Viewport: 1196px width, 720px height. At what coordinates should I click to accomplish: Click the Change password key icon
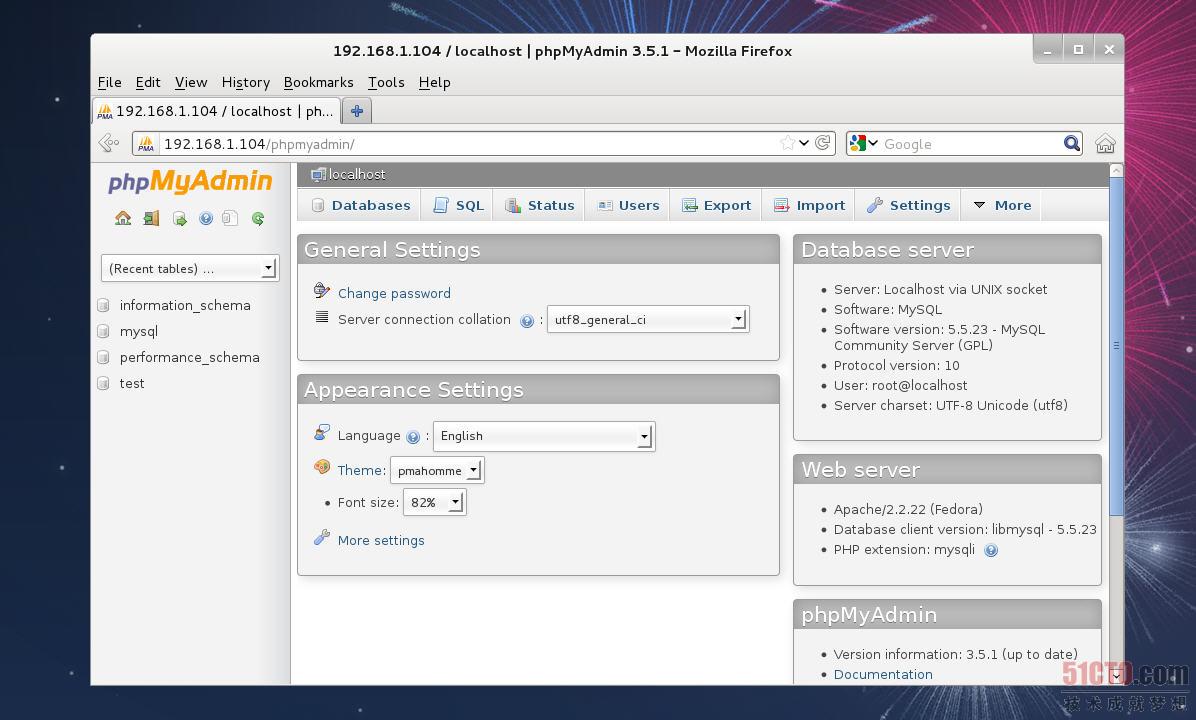tap(322, 291)
